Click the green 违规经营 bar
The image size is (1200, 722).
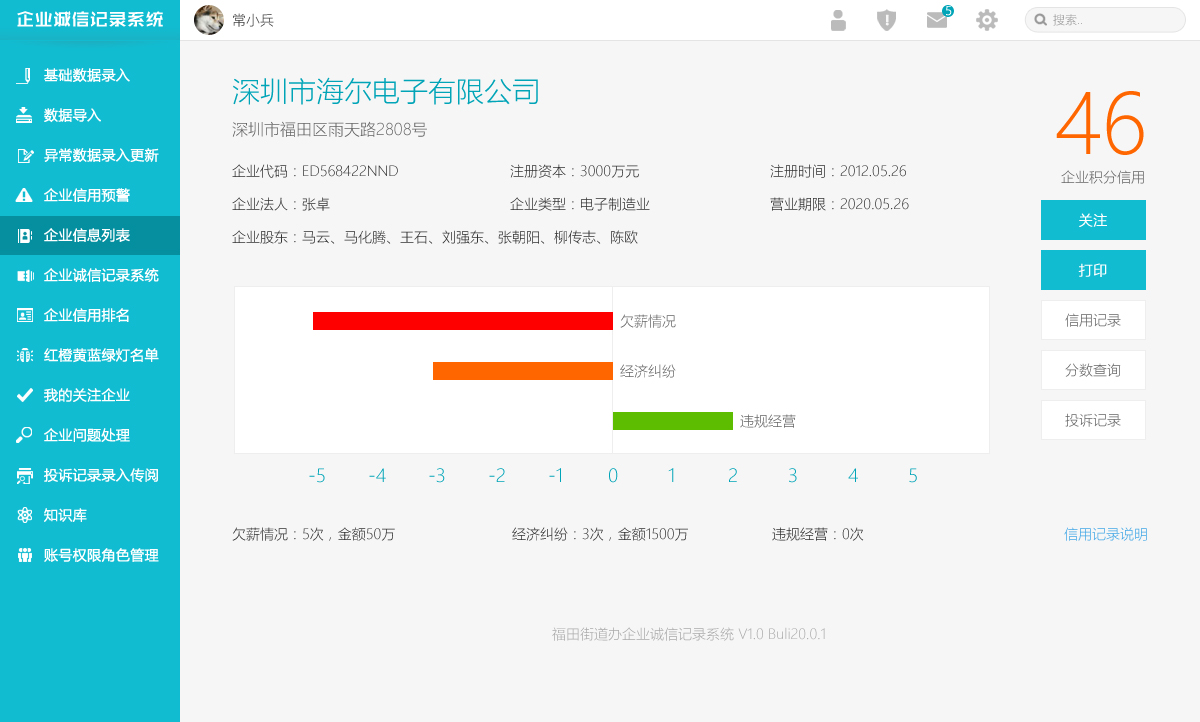(x=673, y=421)
